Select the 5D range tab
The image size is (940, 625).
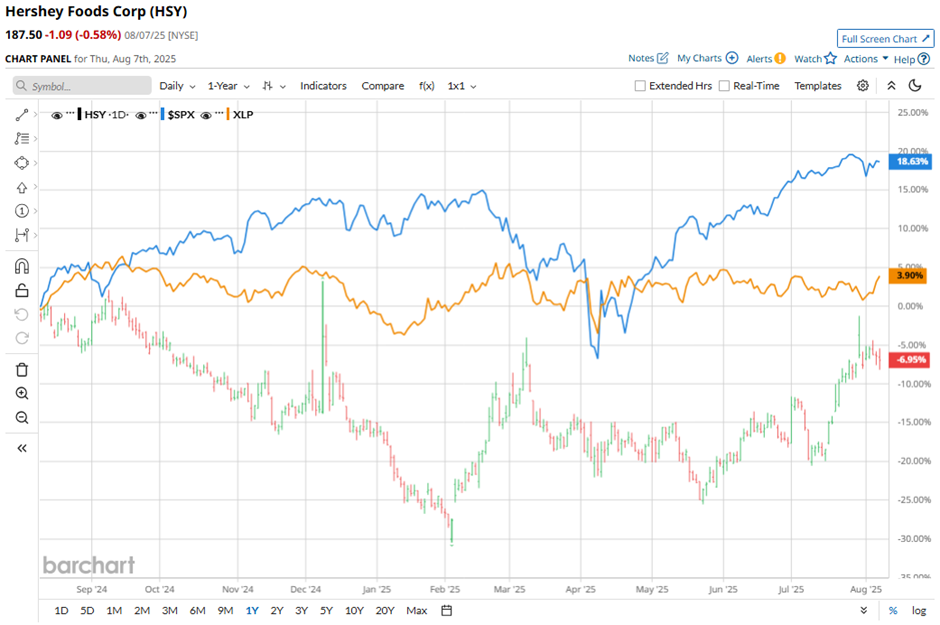pos(87,611)
